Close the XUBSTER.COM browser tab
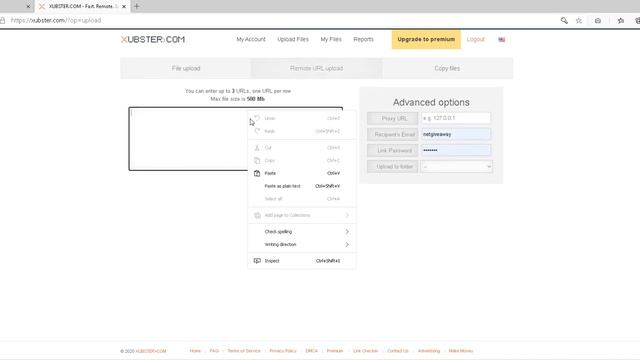Image resolution: width=640 pixels, height=360 pixels. [x=124, y=7]
